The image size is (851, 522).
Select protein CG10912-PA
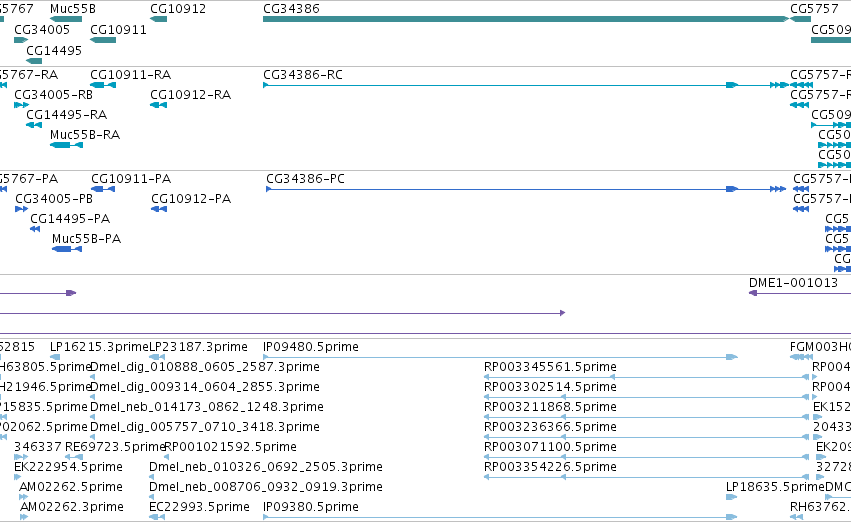pyautogui.click(x=191, y=199)
